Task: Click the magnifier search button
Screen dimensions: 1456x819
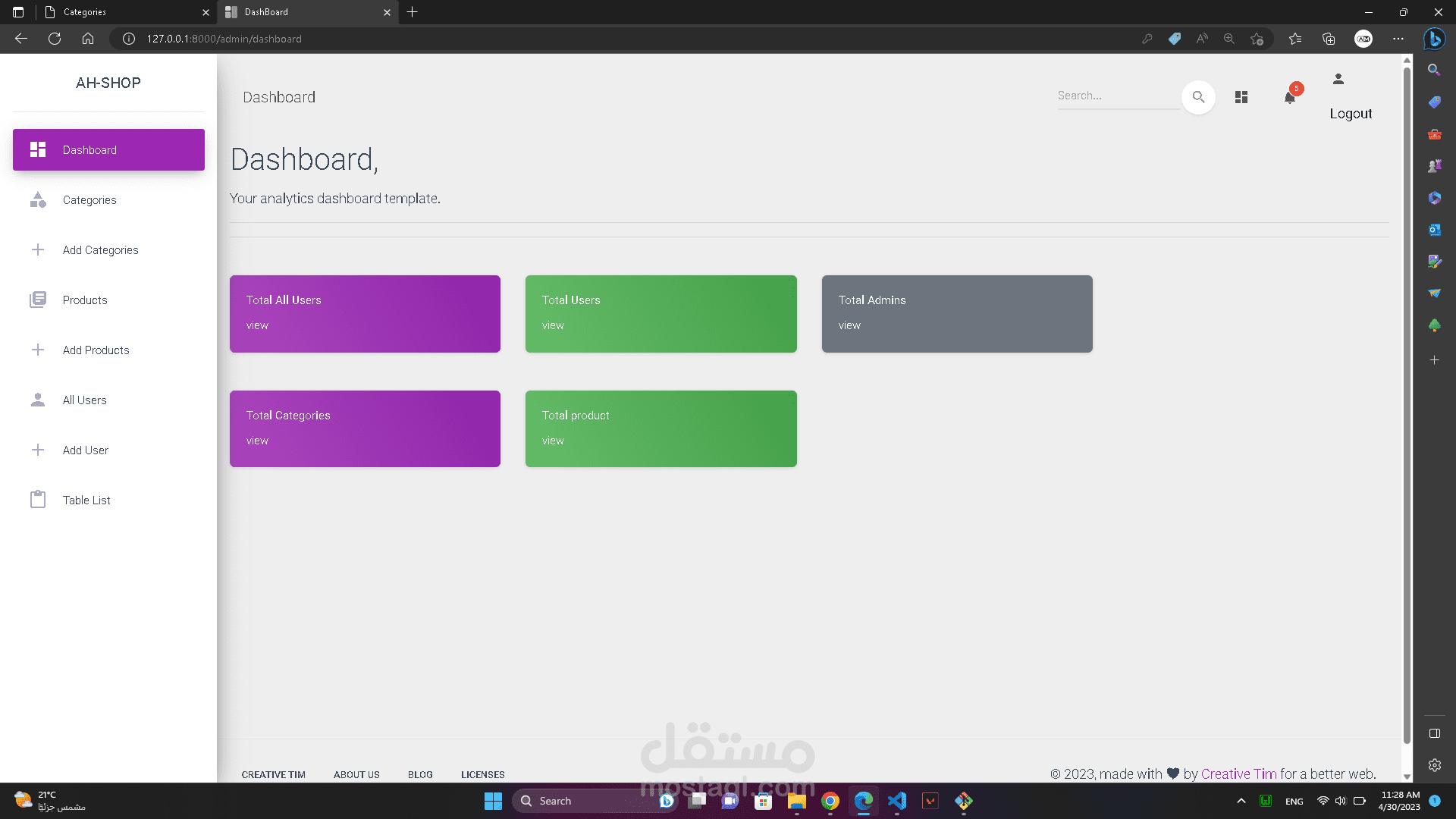Action: coord(1198,97)
